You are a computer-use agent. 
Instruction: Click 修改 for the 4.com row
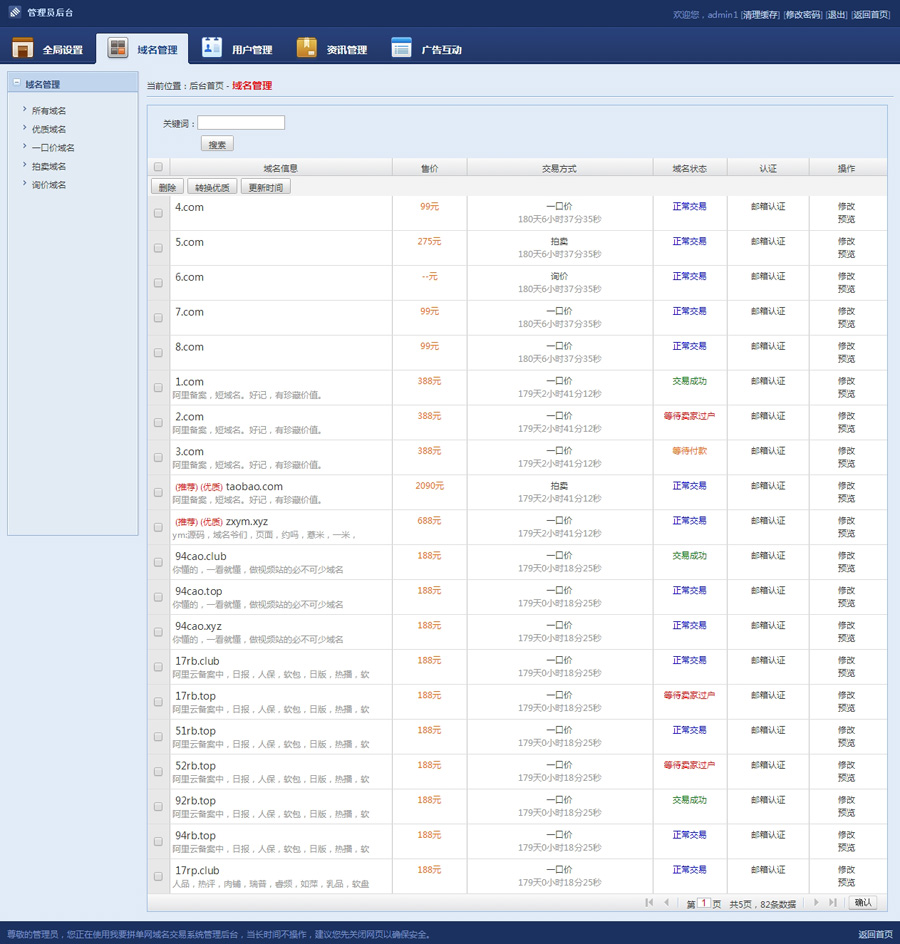[x=846, y=206]
